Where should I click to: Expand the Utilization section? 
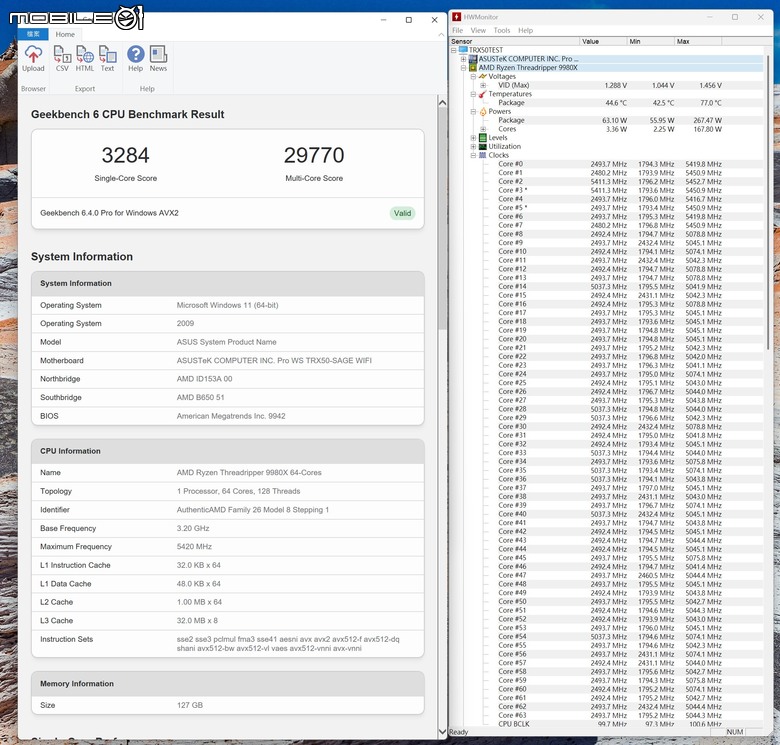473,147
